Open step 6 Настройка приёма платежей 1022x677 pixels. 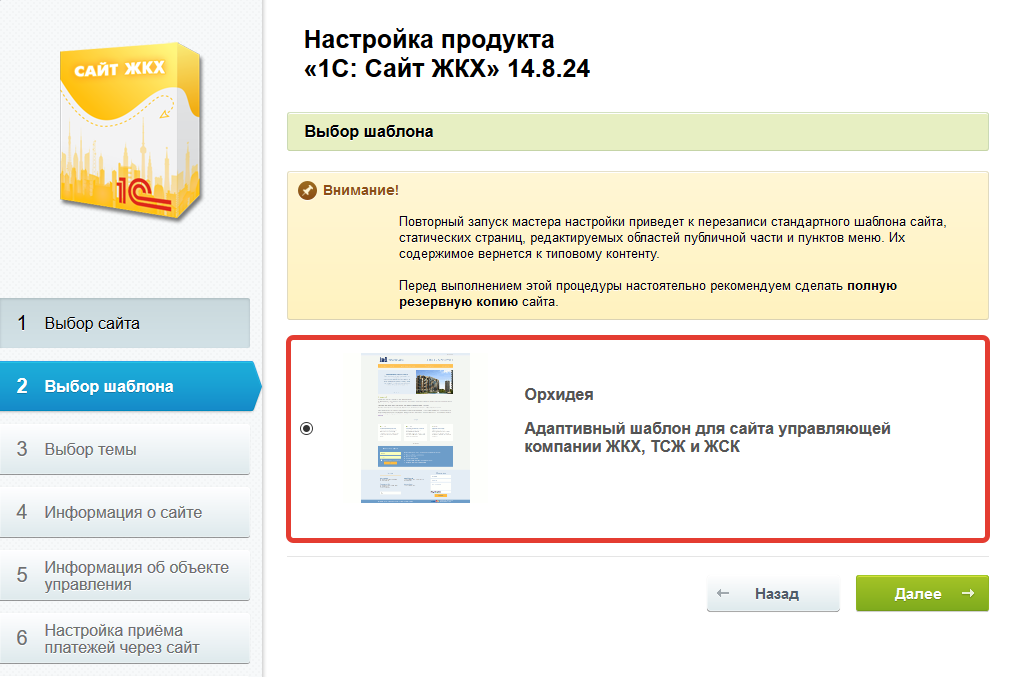point(124,639)
